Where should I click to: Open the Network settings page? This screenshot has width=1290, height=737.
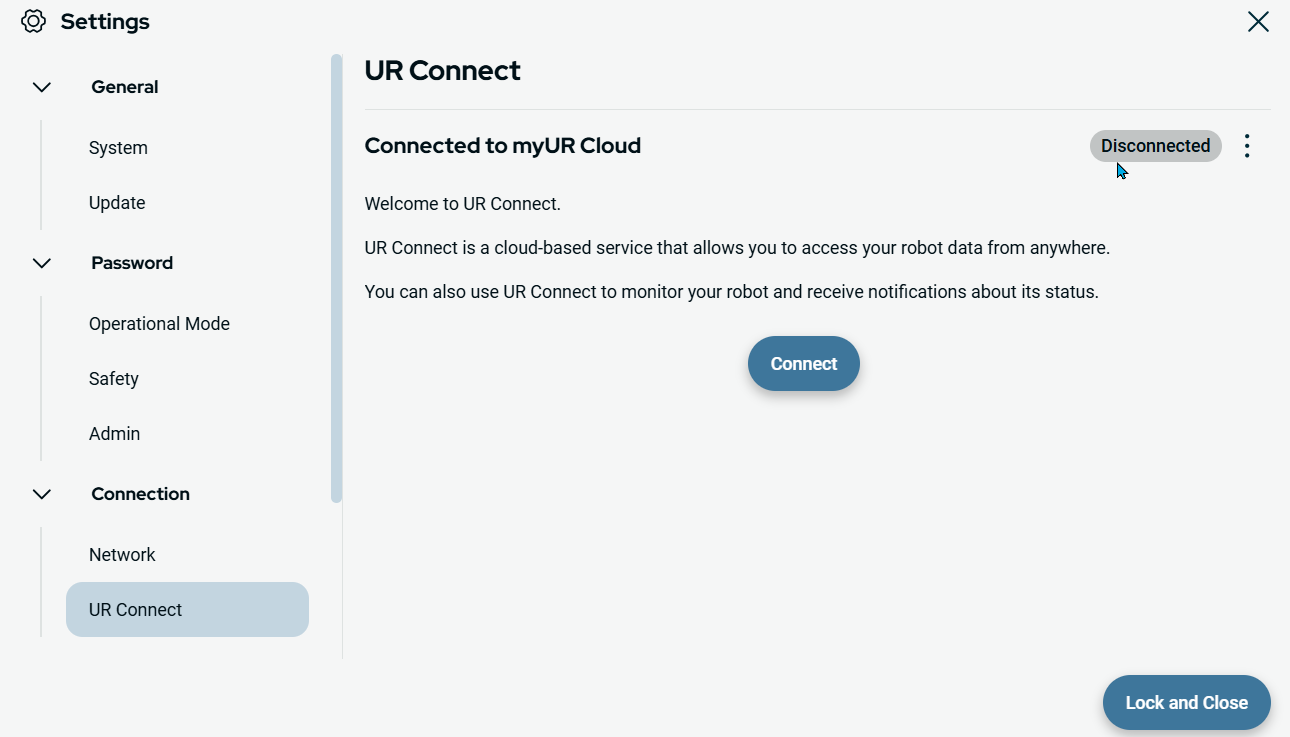(x=122, y=555)
